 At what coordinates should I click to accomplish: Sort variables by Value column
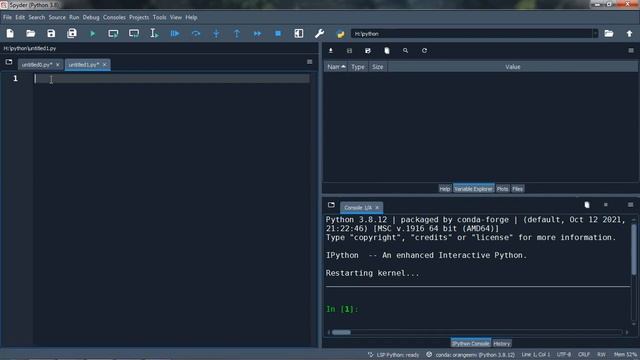coord(513,67)
